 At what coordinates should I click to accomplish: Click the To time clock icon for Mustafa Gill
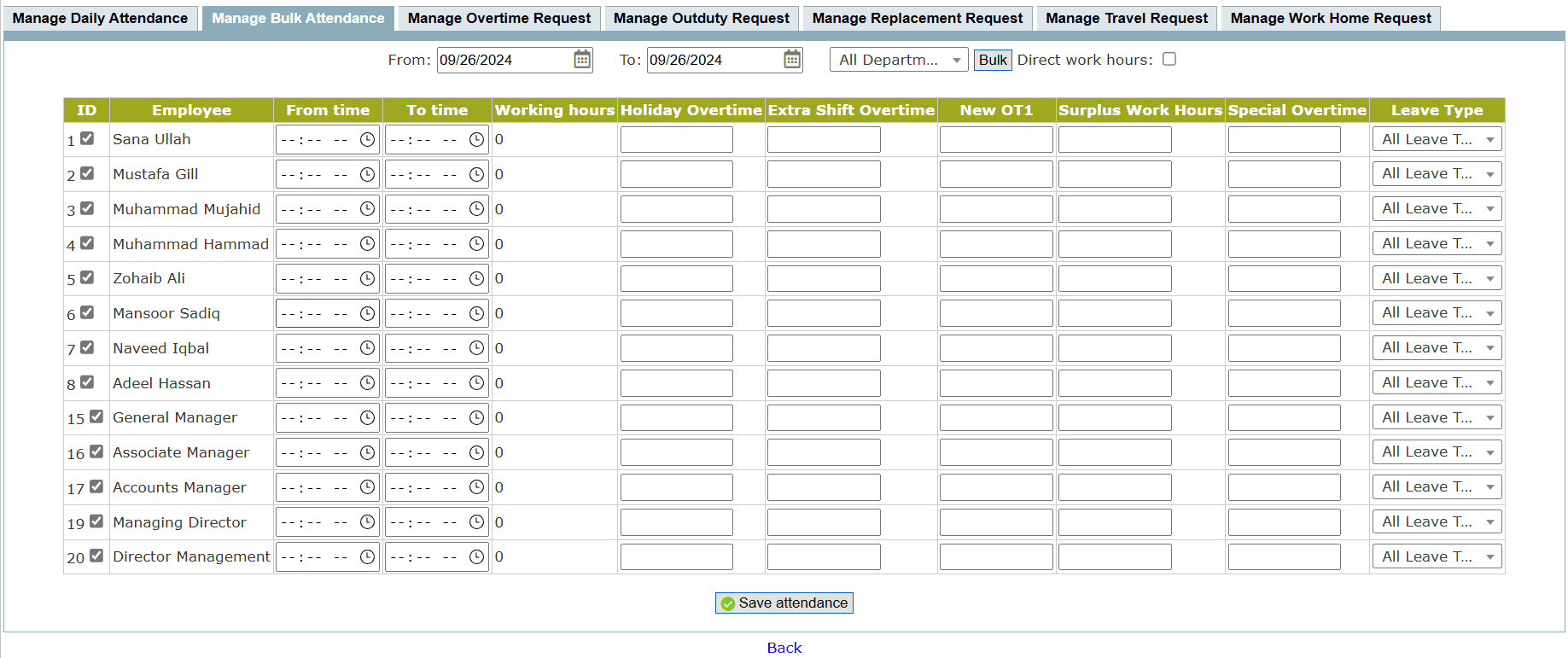476,175
